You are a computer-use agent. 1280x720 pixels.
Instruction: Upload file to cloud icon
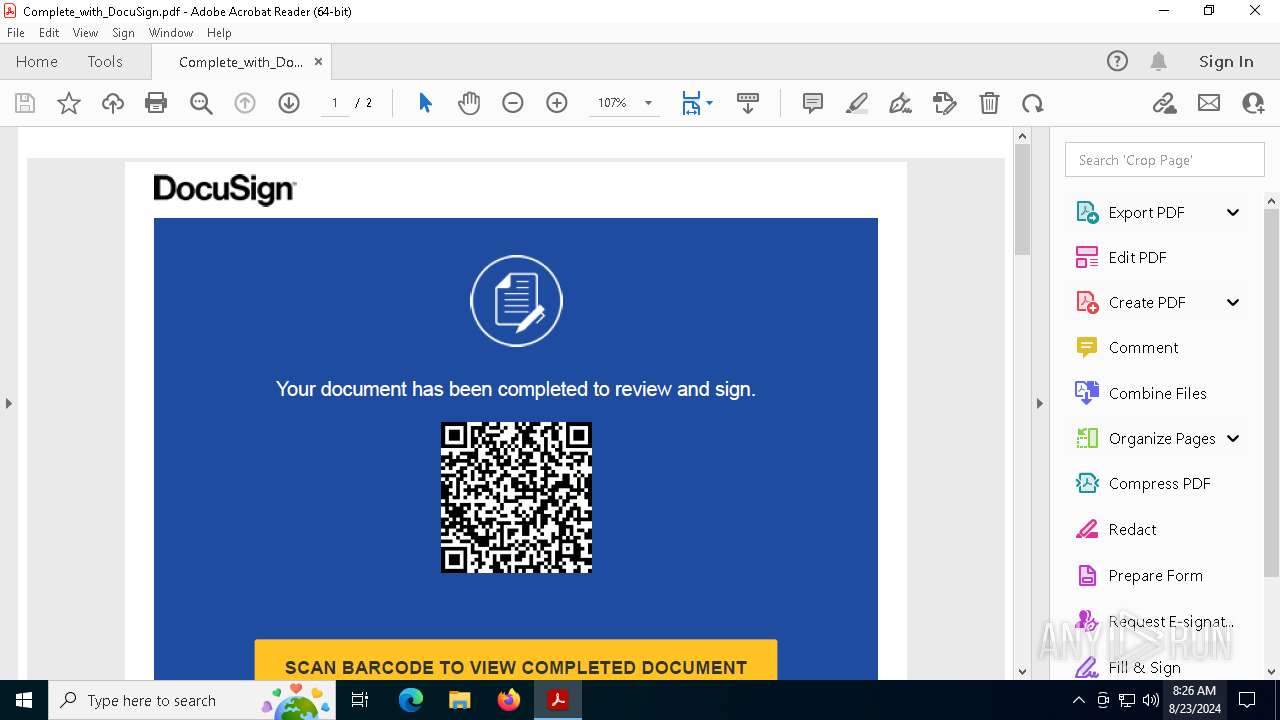(113, 103)
